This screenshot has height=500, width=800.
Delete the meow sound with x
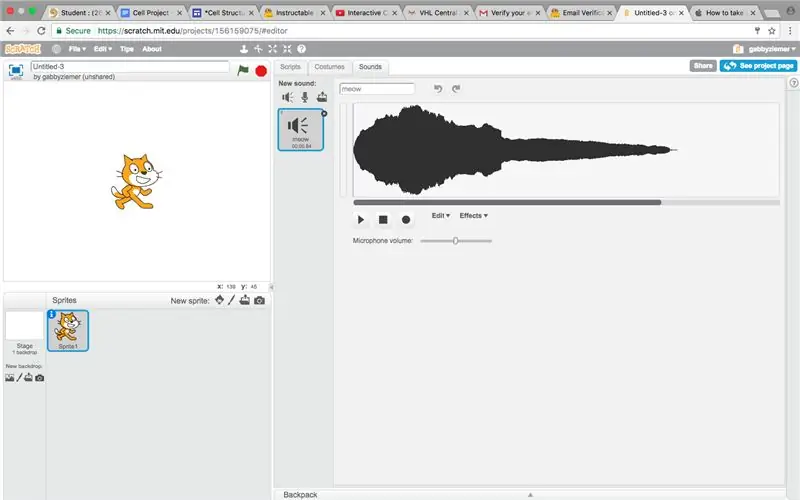[324, 113]
